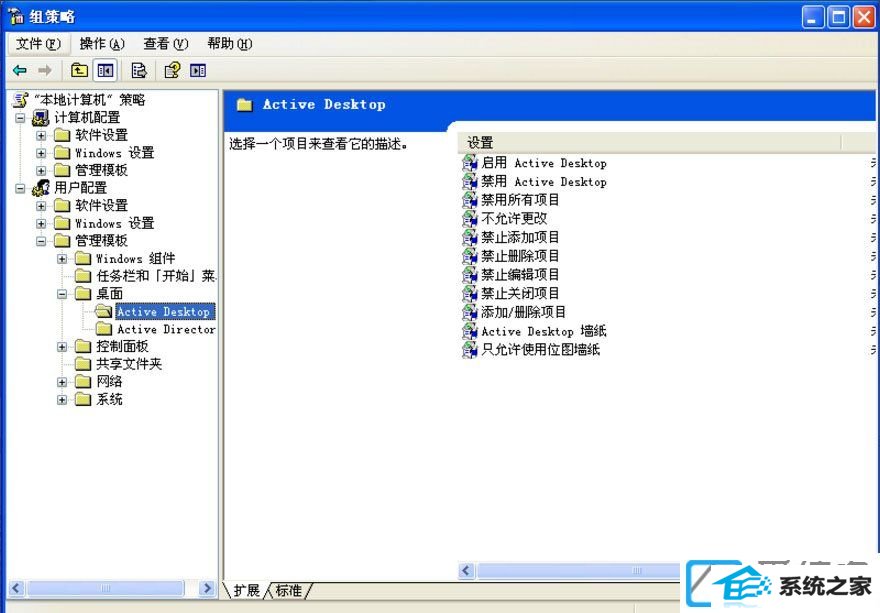Collapse 管理模板 under 用户配置
The width and height of the screenshot is (880, 613).
click(x=41, y=241)
